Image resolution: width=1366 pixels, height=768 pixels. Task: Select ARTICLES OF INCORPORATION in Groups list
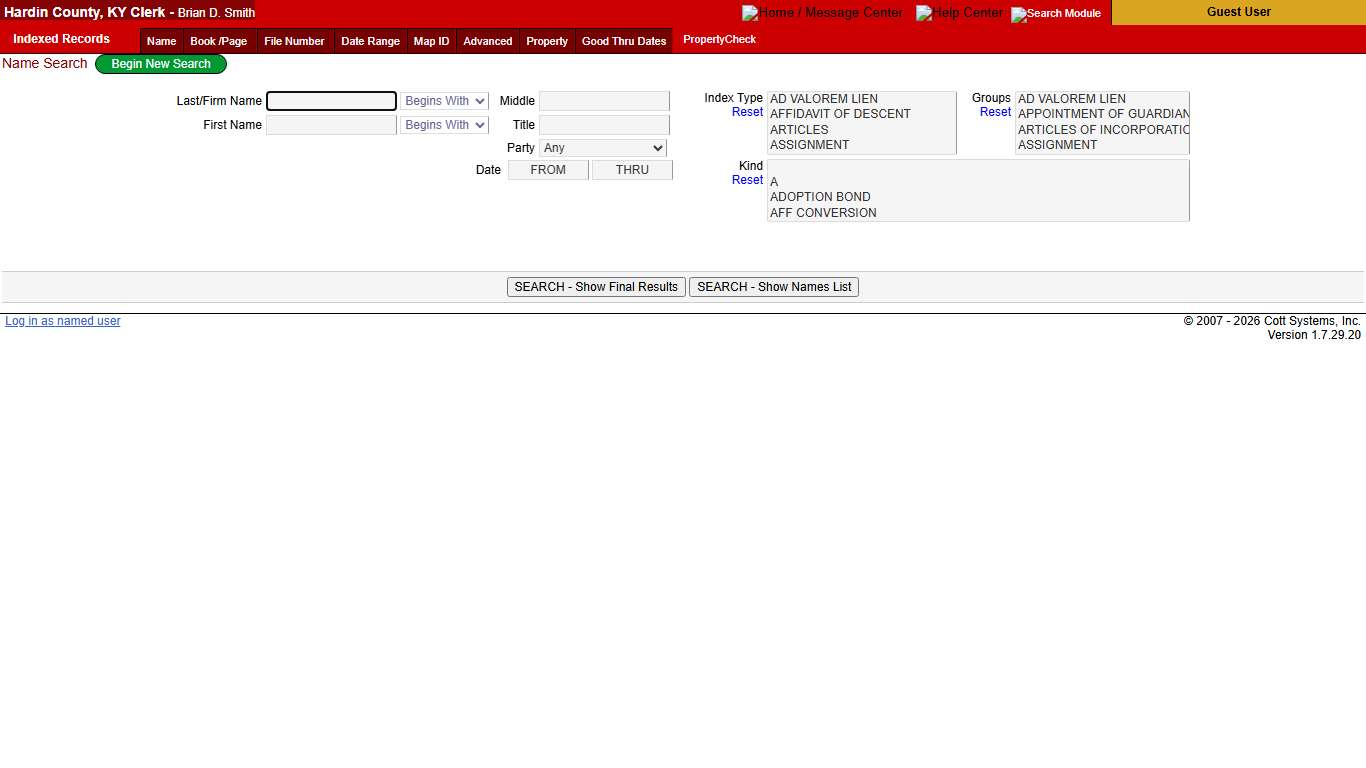tap(1100, 129)
